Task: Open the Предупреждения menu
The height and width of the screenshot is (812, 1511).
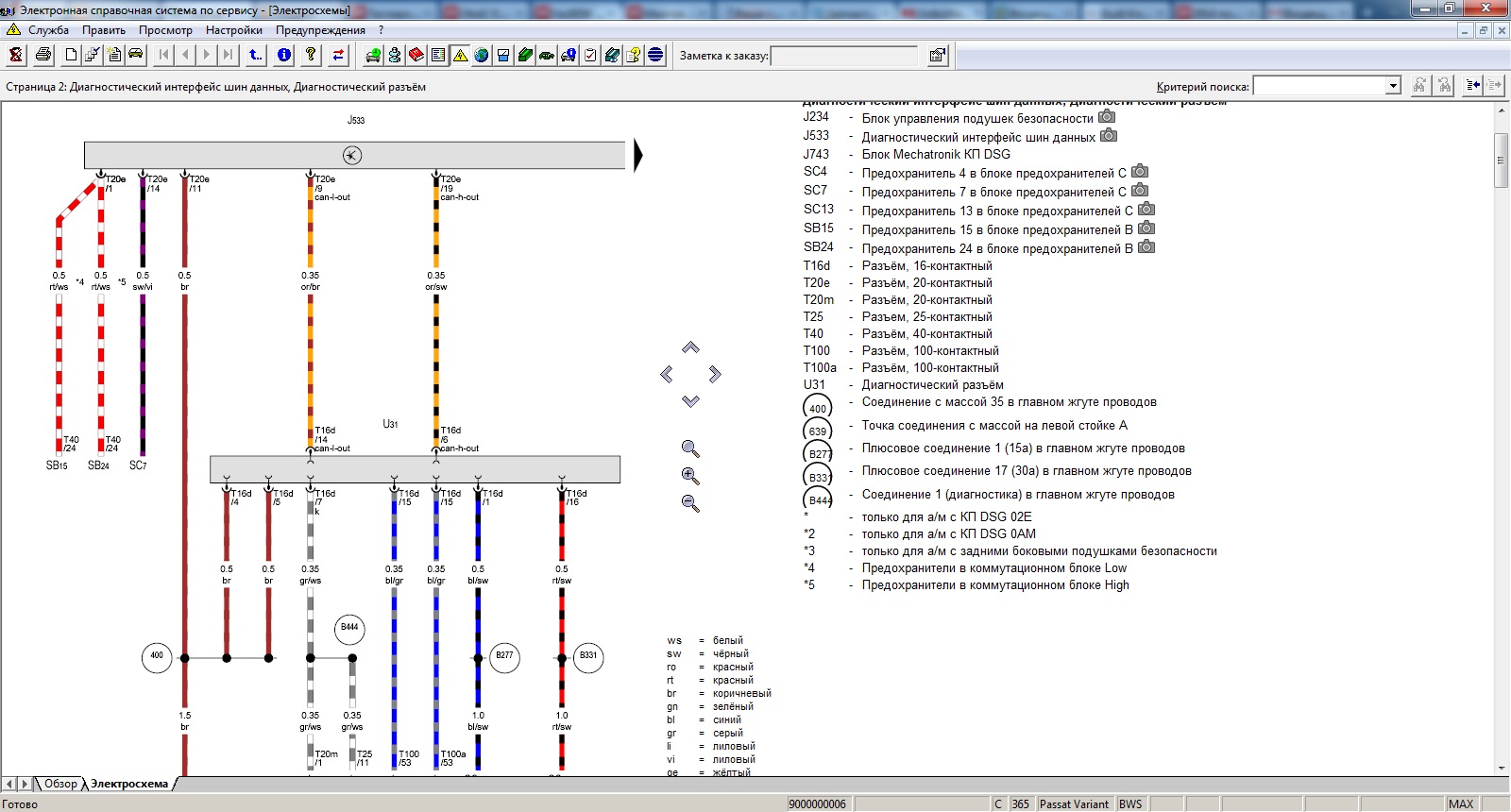Action: click(320, 30)
